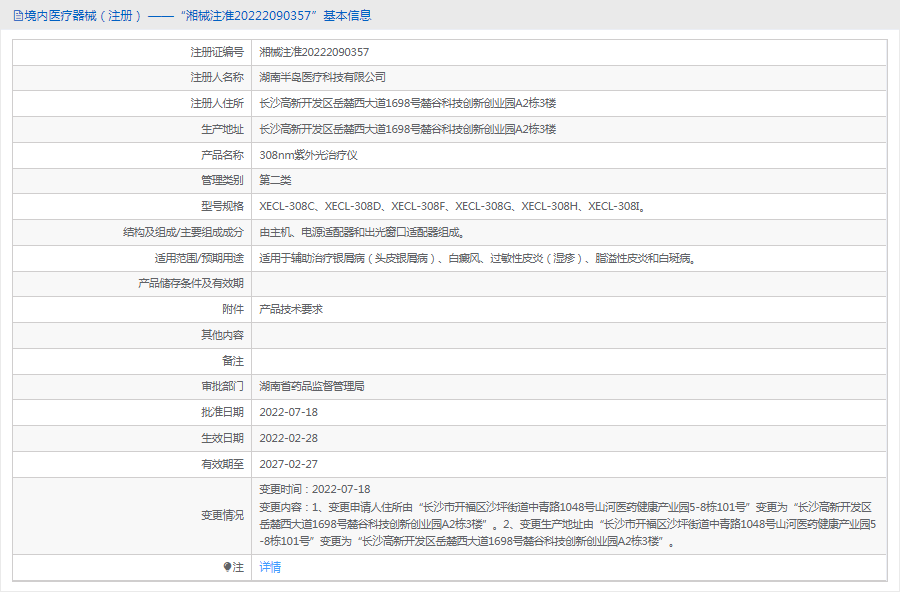Select the registration number 湘械注准20222090357 value

click(314, 52)
